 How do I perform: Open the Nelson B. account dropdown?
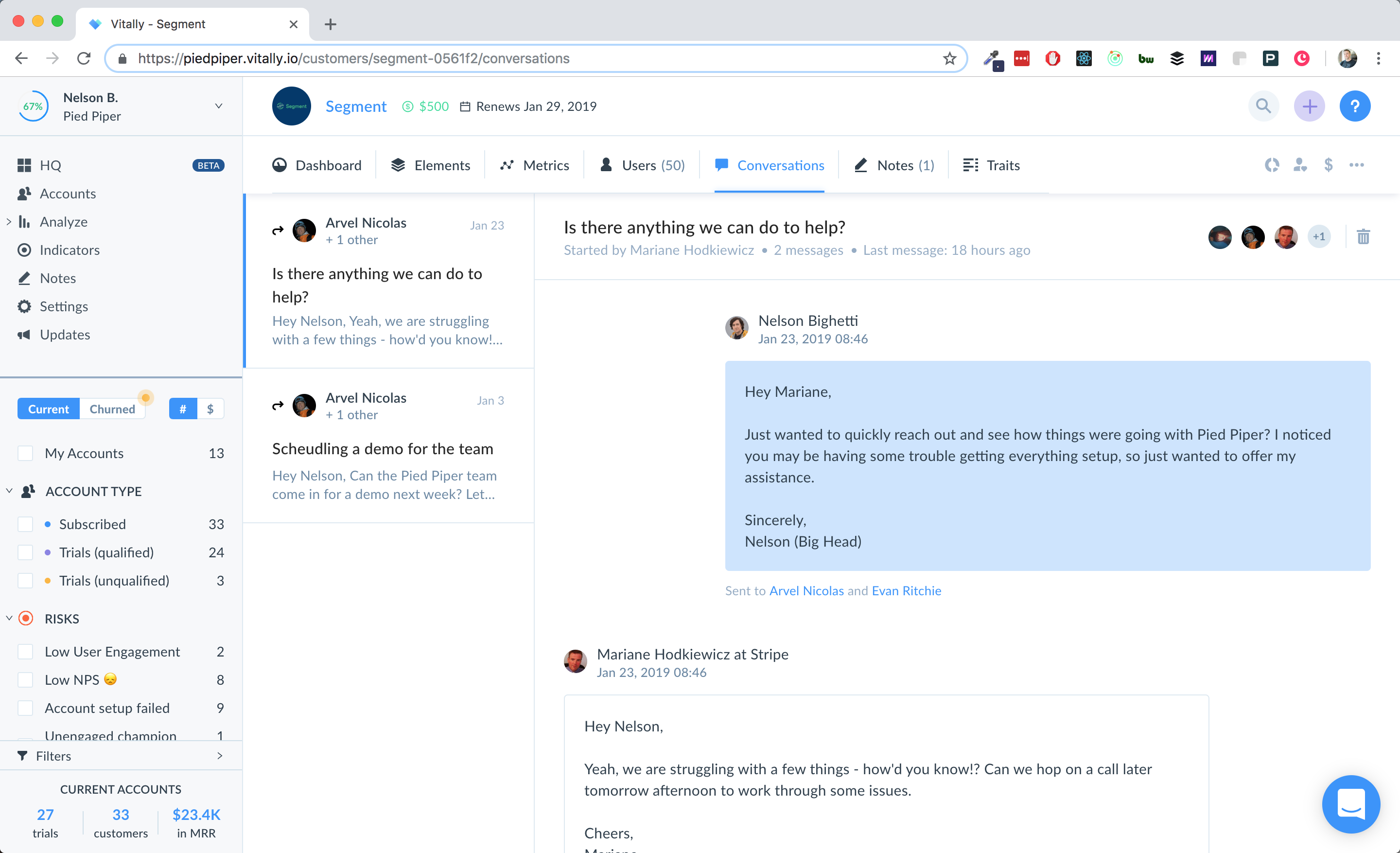point(219,107)
